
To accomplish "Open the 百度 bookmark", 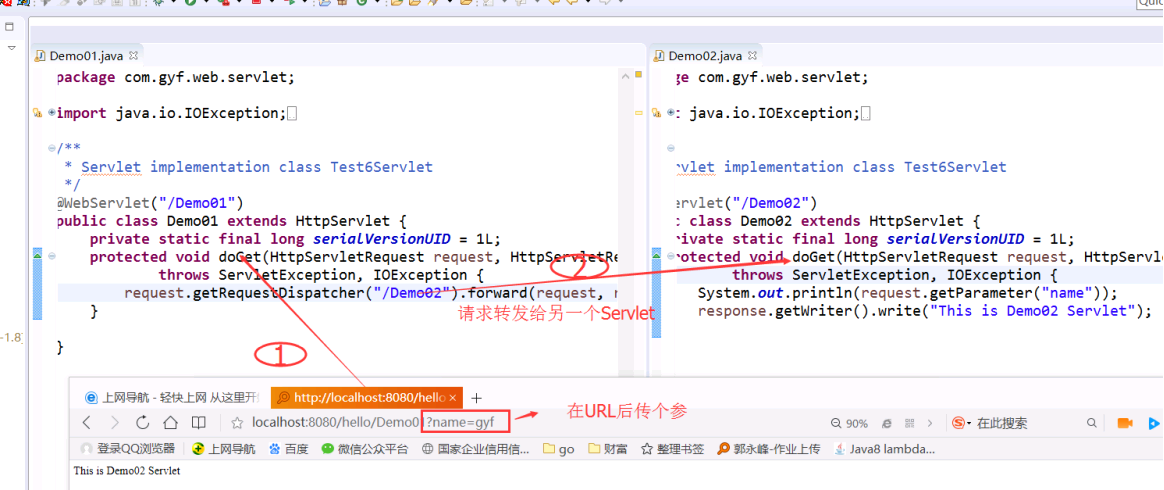I will pyautogui.click(x=289, y=448).
